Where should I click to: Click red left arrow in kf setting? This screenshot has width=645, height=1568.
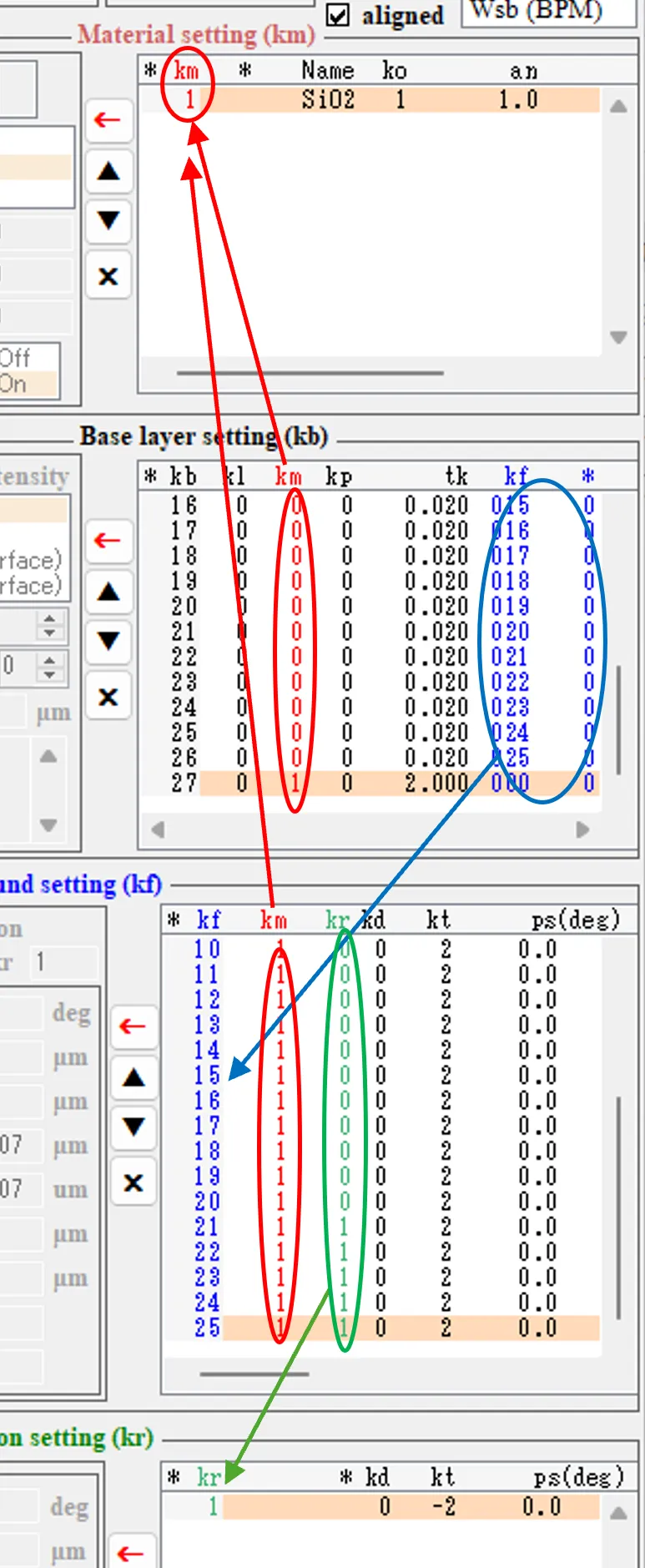[x=134, y=1026]
